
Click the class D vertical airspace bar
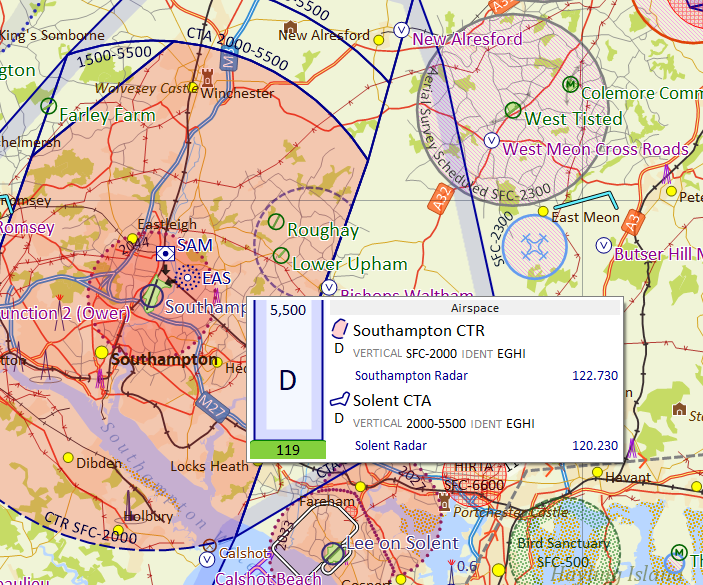pos(288,370)
